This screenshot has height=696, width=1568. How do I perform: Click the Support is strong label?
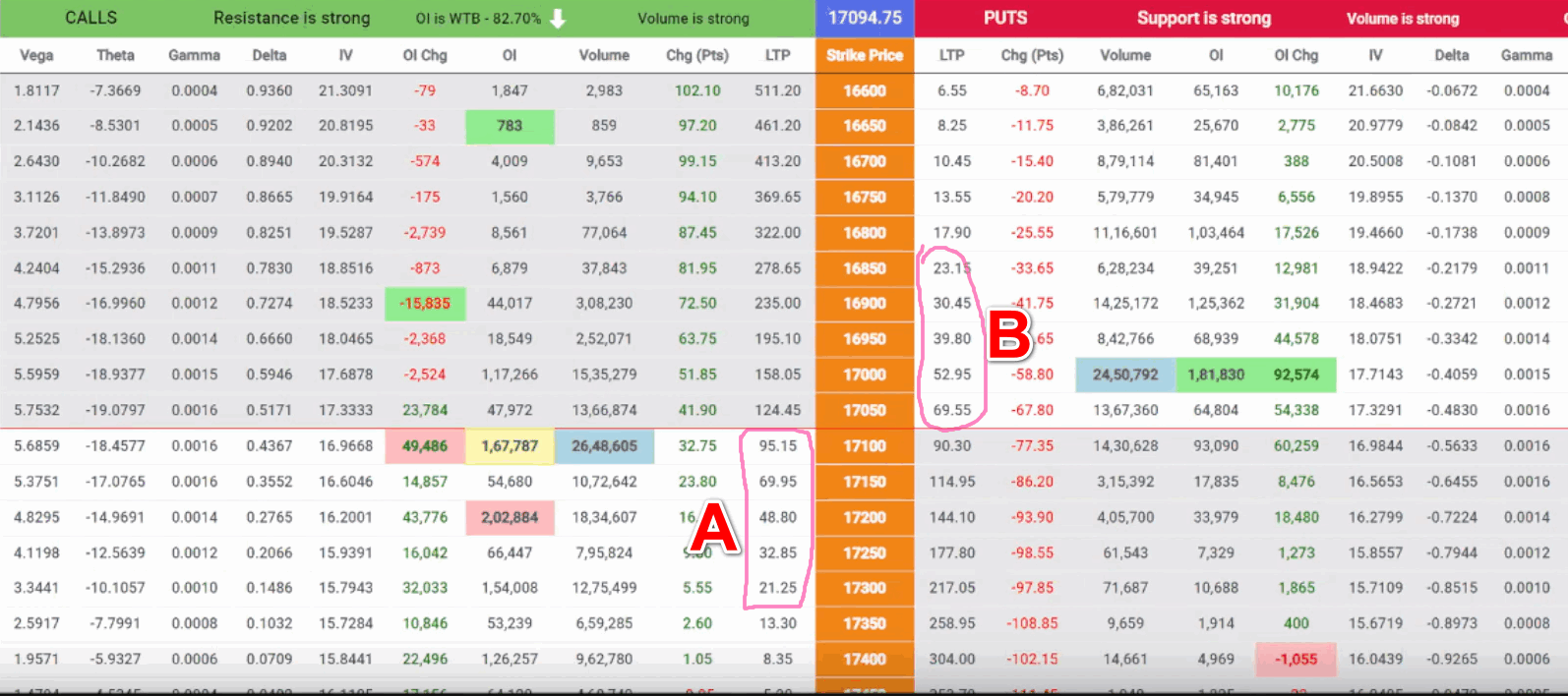[1203, 18]
